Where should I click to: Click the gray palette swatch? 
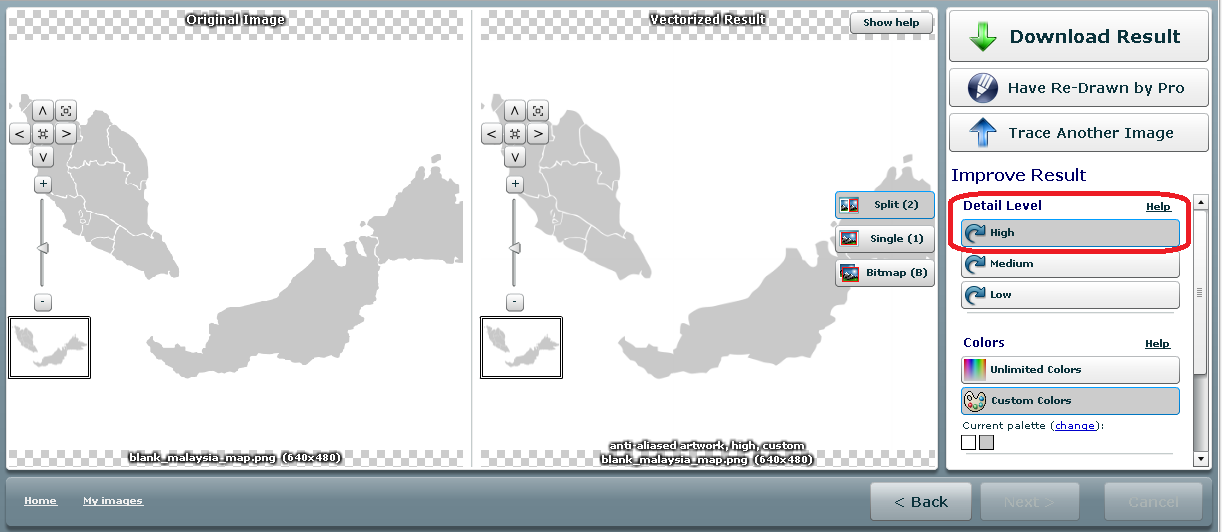987,442
